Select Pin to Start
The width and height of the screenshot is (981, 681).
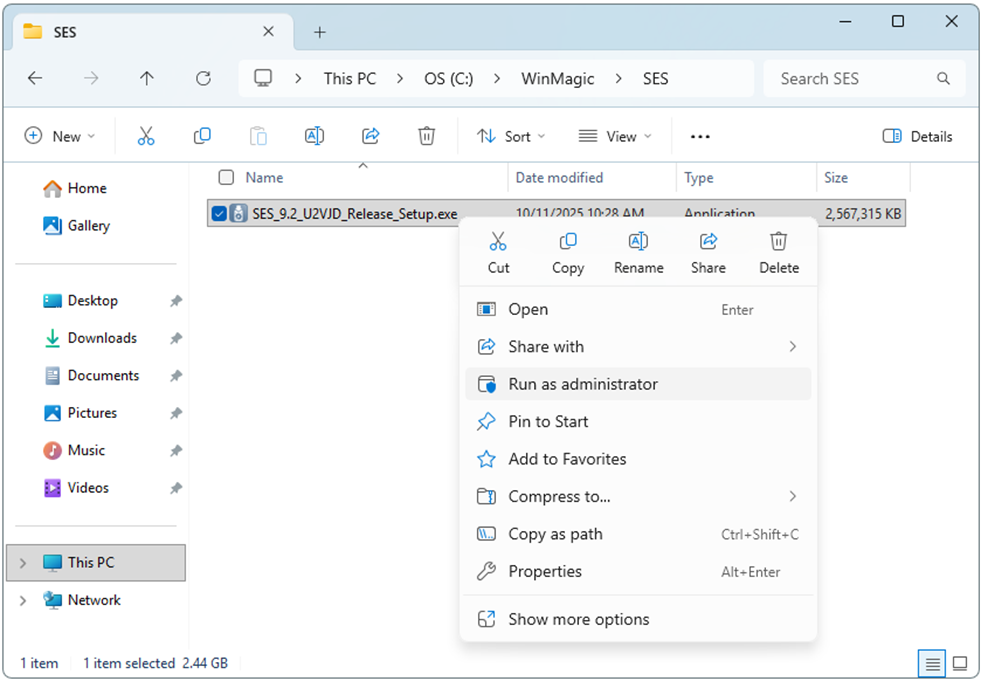pos(638,422)
